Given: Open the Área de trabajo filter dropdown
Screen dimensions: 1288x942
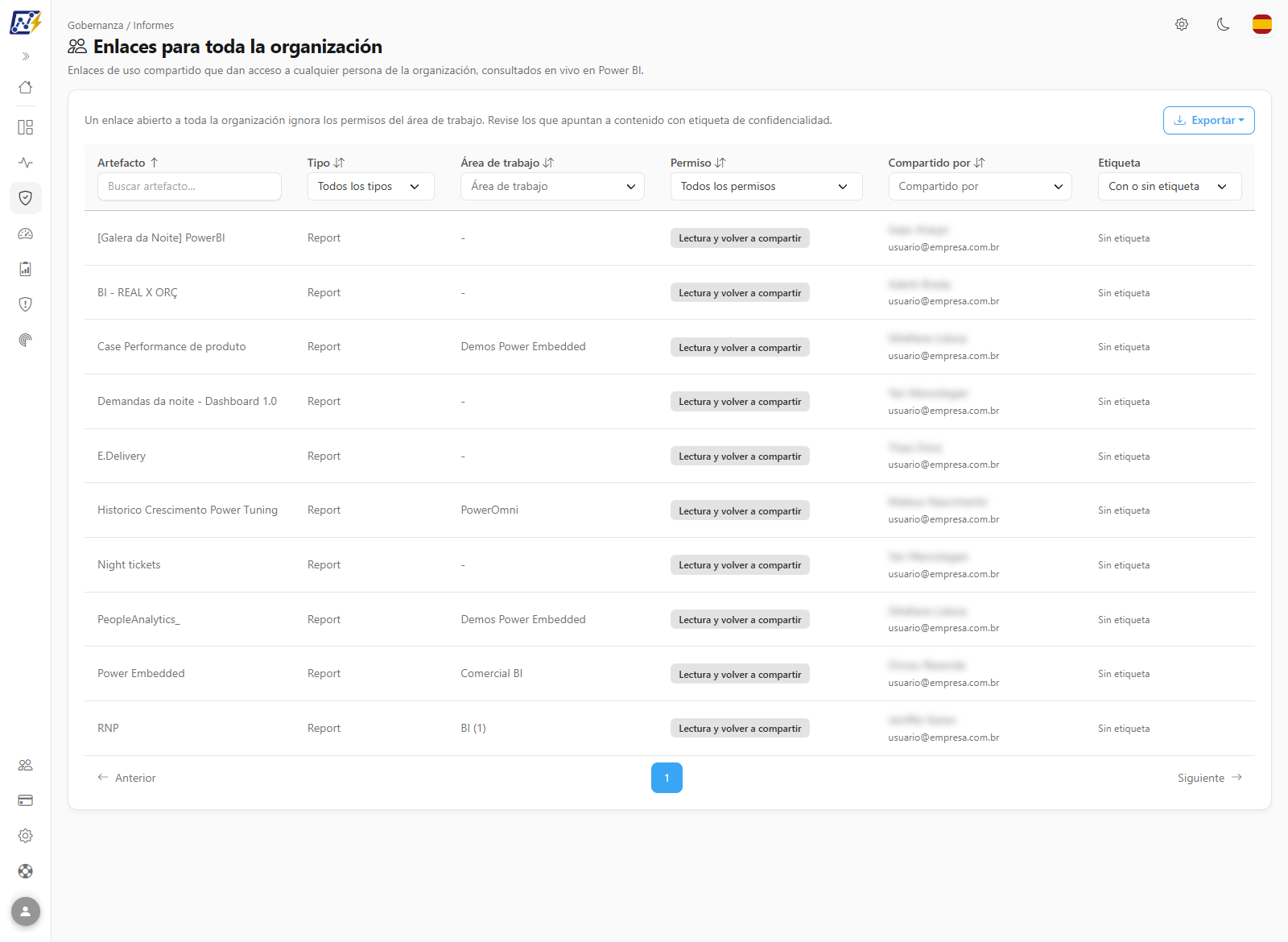Looking at the screenshot, I should 552,186.
